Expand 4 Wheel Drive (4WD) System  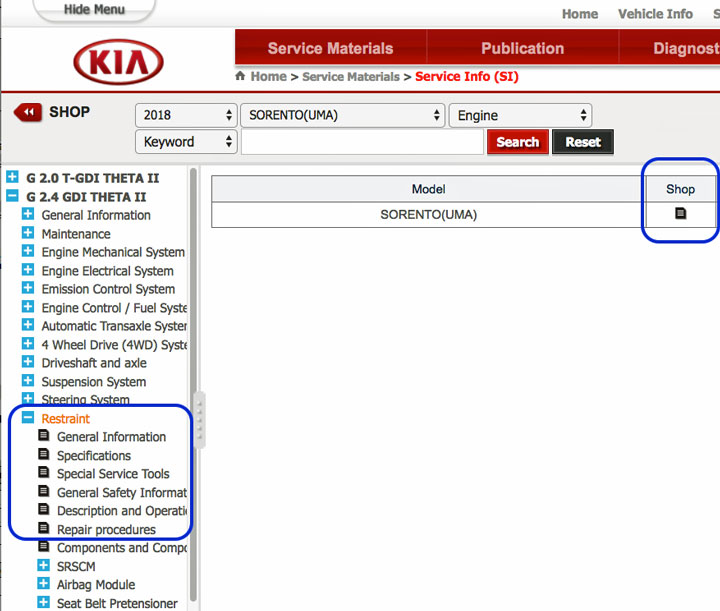pyautogui.click(x=28, y=343)
